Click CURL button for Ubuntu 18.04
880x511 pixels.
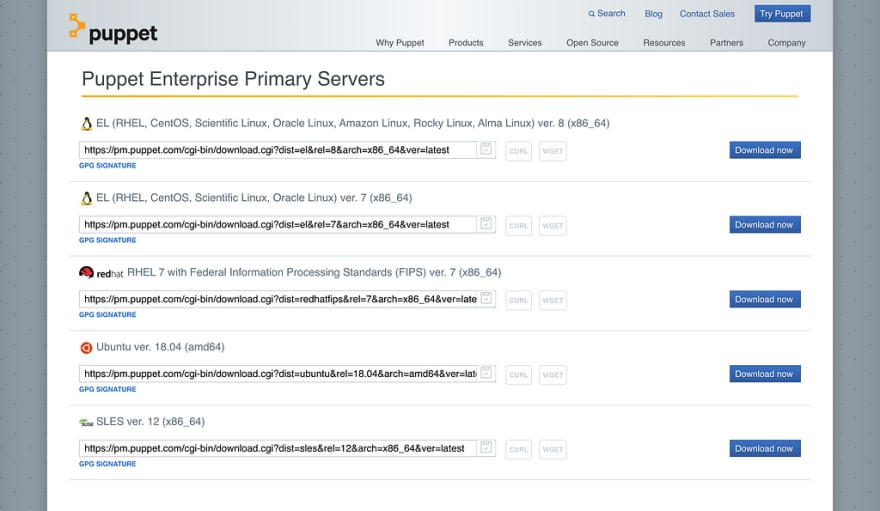pos(518,375)
